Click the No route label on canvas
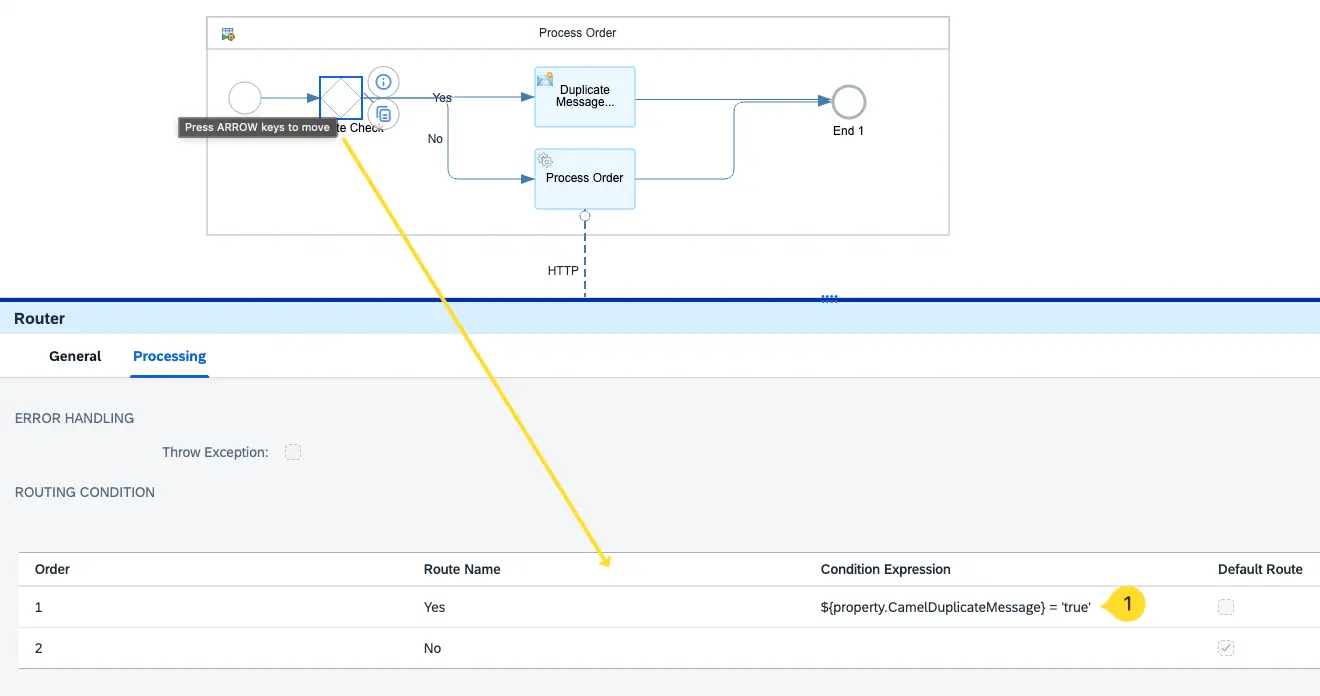 click(x=435, y=139)
